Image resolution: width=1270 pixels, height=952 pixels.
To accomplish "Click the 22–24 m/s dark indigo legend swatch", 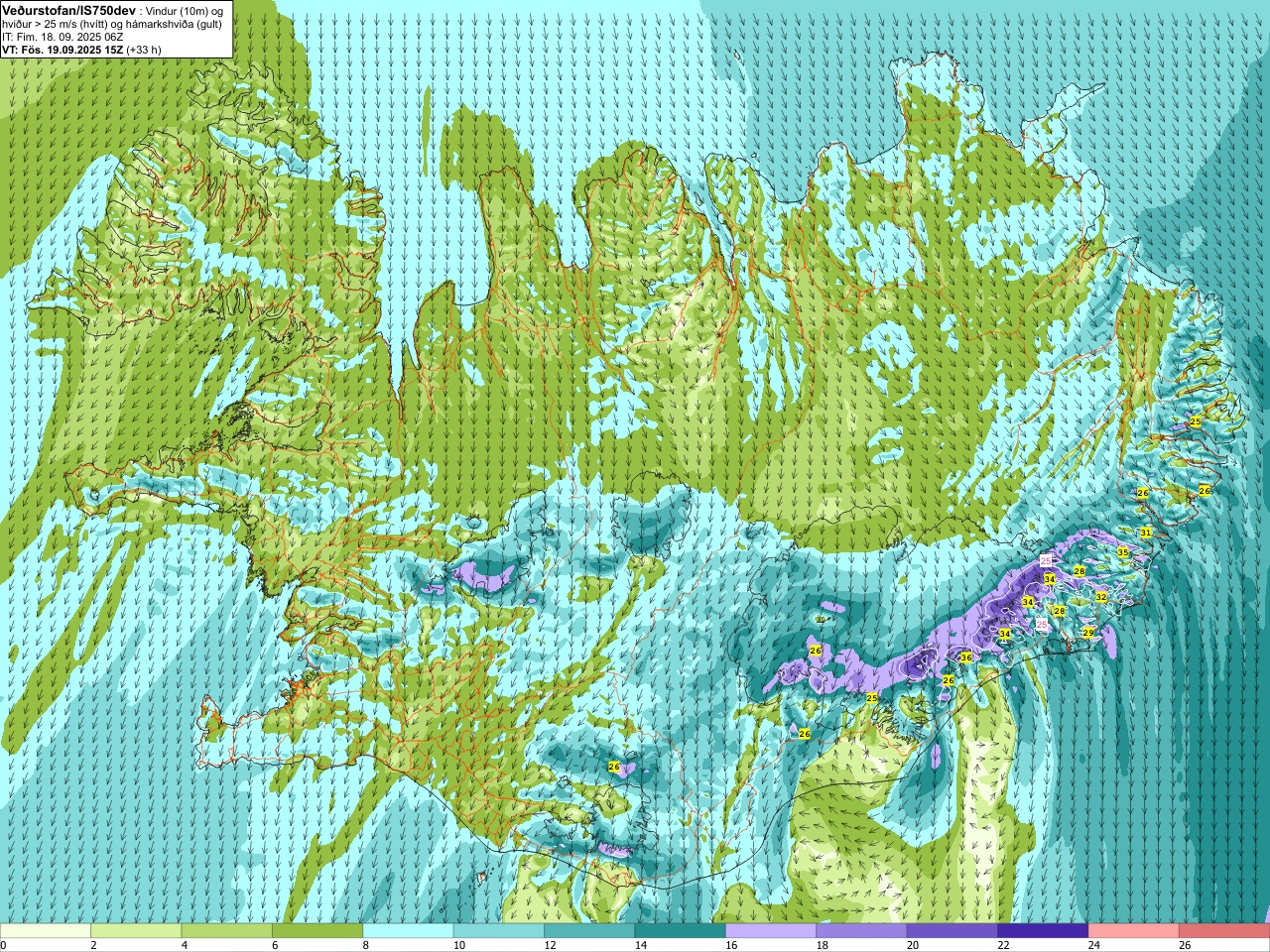I will point(1043,931).
